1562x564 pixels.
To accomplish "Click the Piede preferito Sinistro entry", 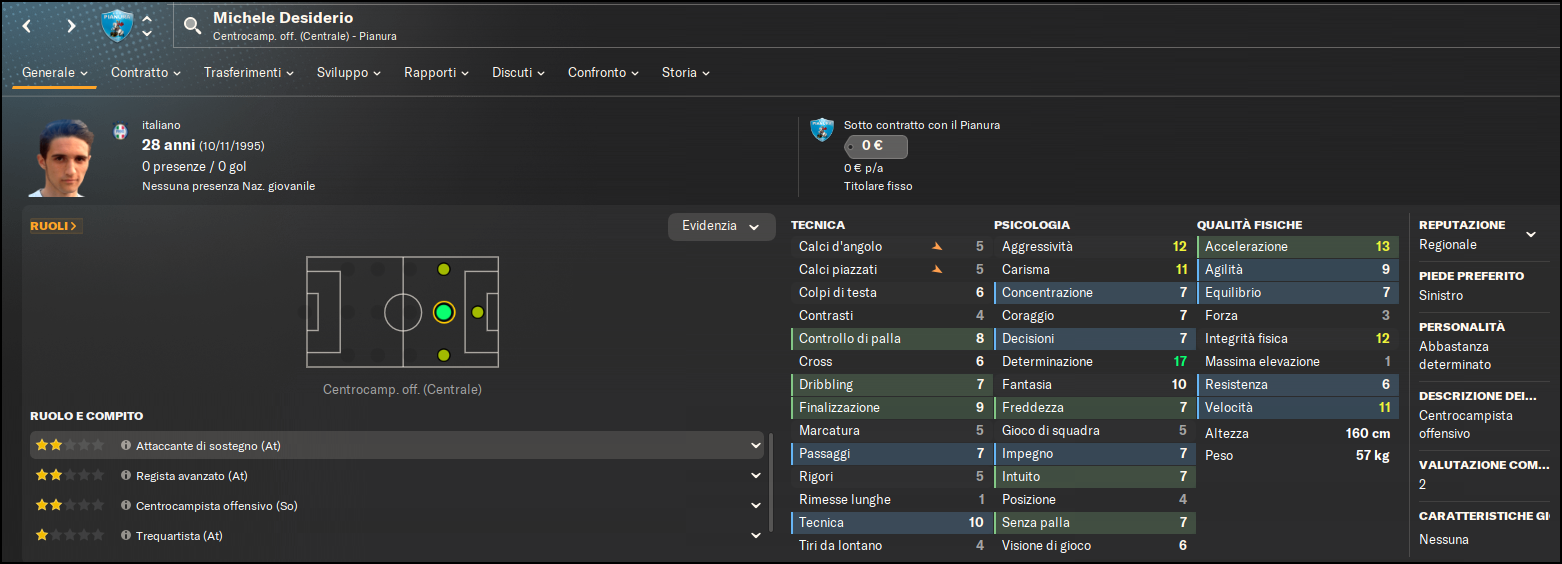I will [x=1441, y=295].
